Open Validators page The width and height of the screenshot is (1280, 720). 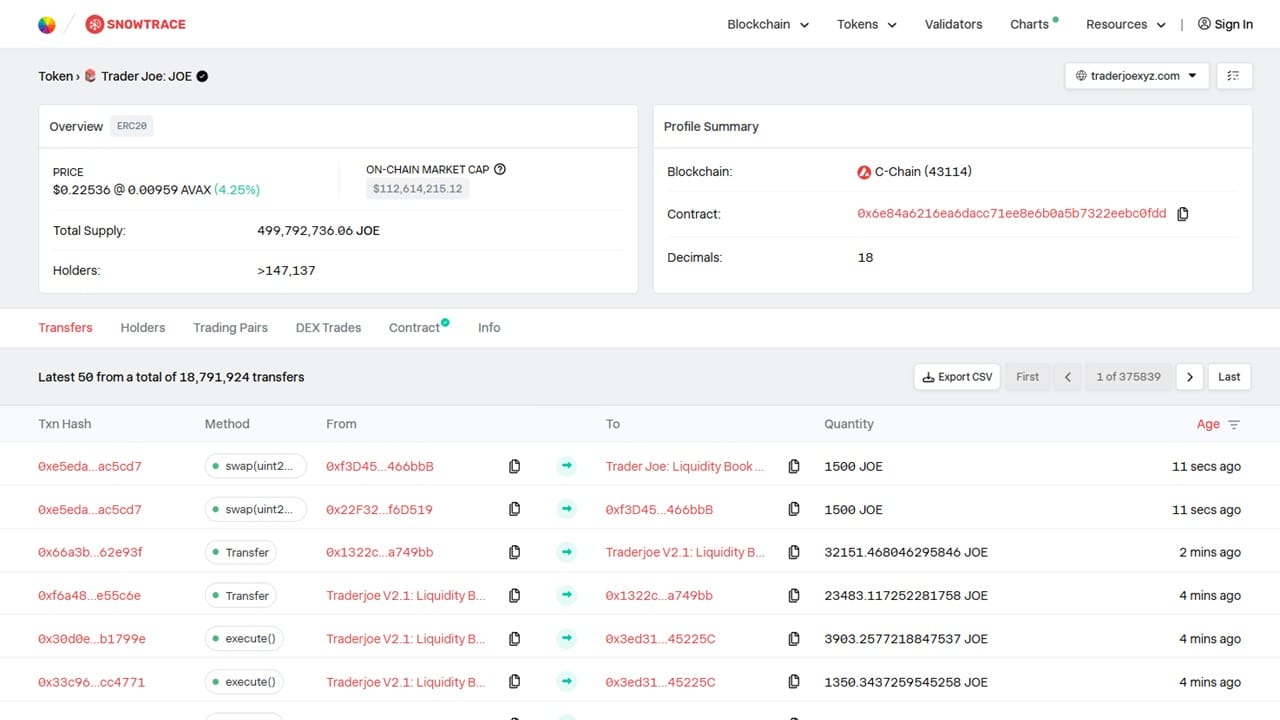click(953, 24)
